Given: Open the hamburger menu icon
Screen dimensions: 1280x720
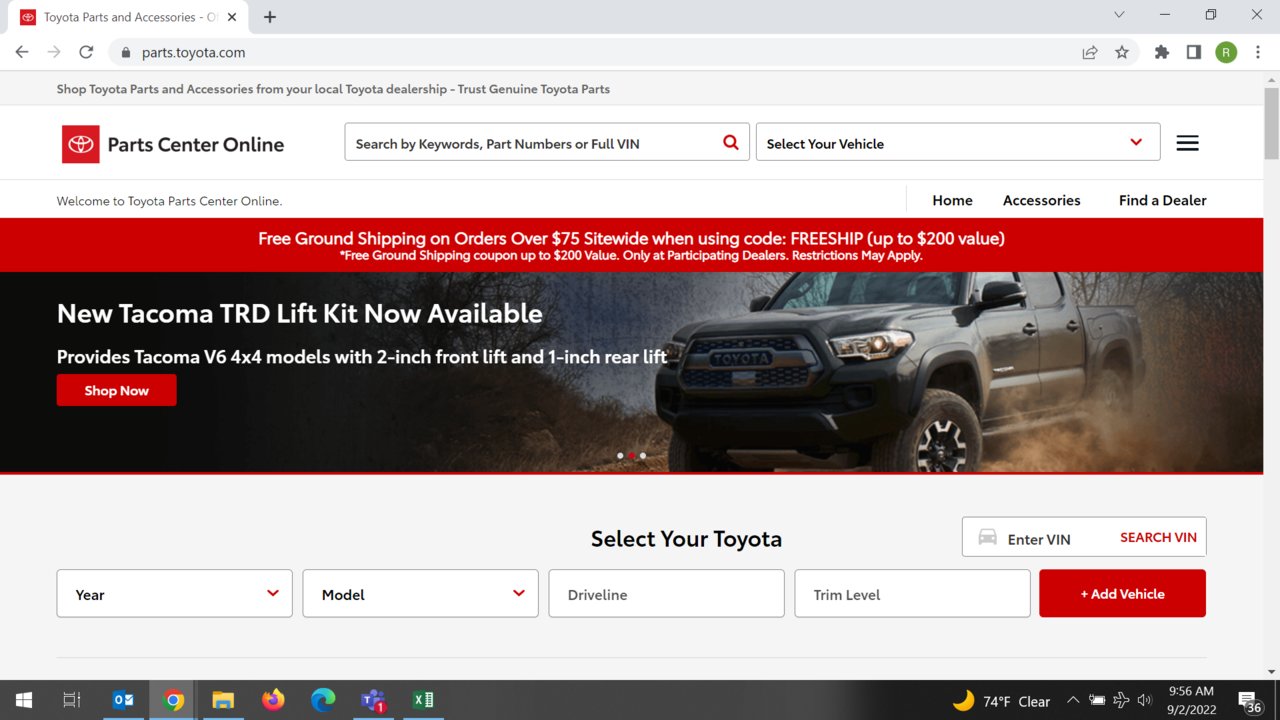Looking at the screenshot, I should (x=1187, y=143).
